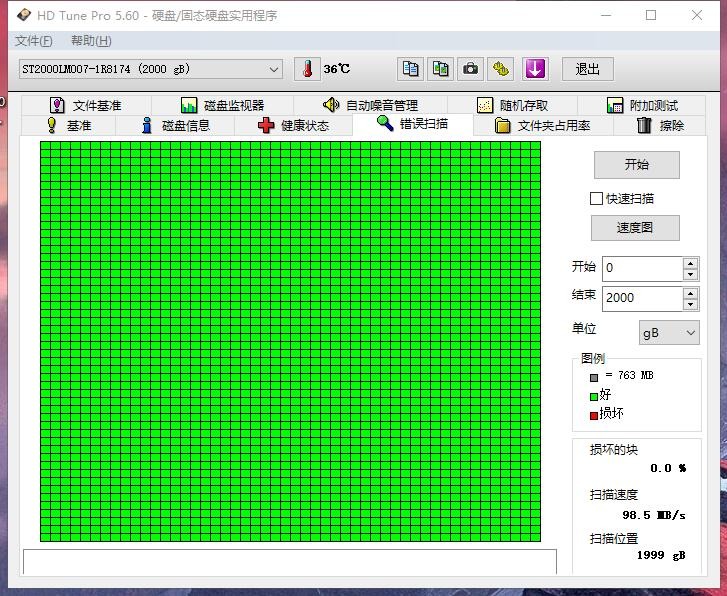The image size is (727, 596).
Task: Click the red 损坏 legend swatch
Action: [x=593, y=416]
